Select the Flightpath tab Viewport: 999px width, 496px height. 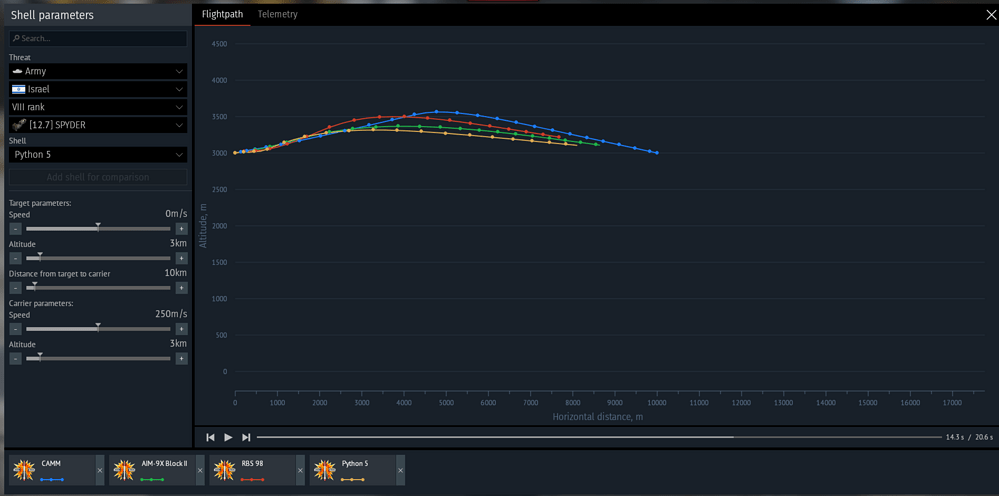coord(222,14)
